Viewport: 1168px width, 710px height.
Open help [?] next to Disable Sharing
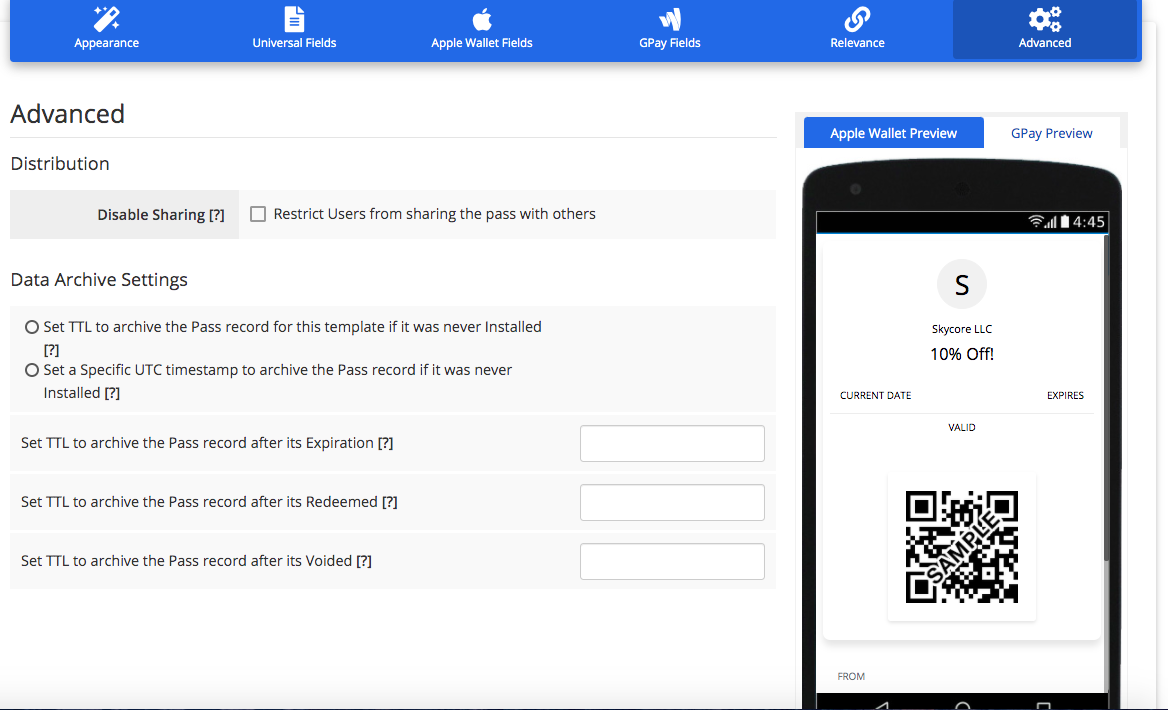(x=217, y=215)
